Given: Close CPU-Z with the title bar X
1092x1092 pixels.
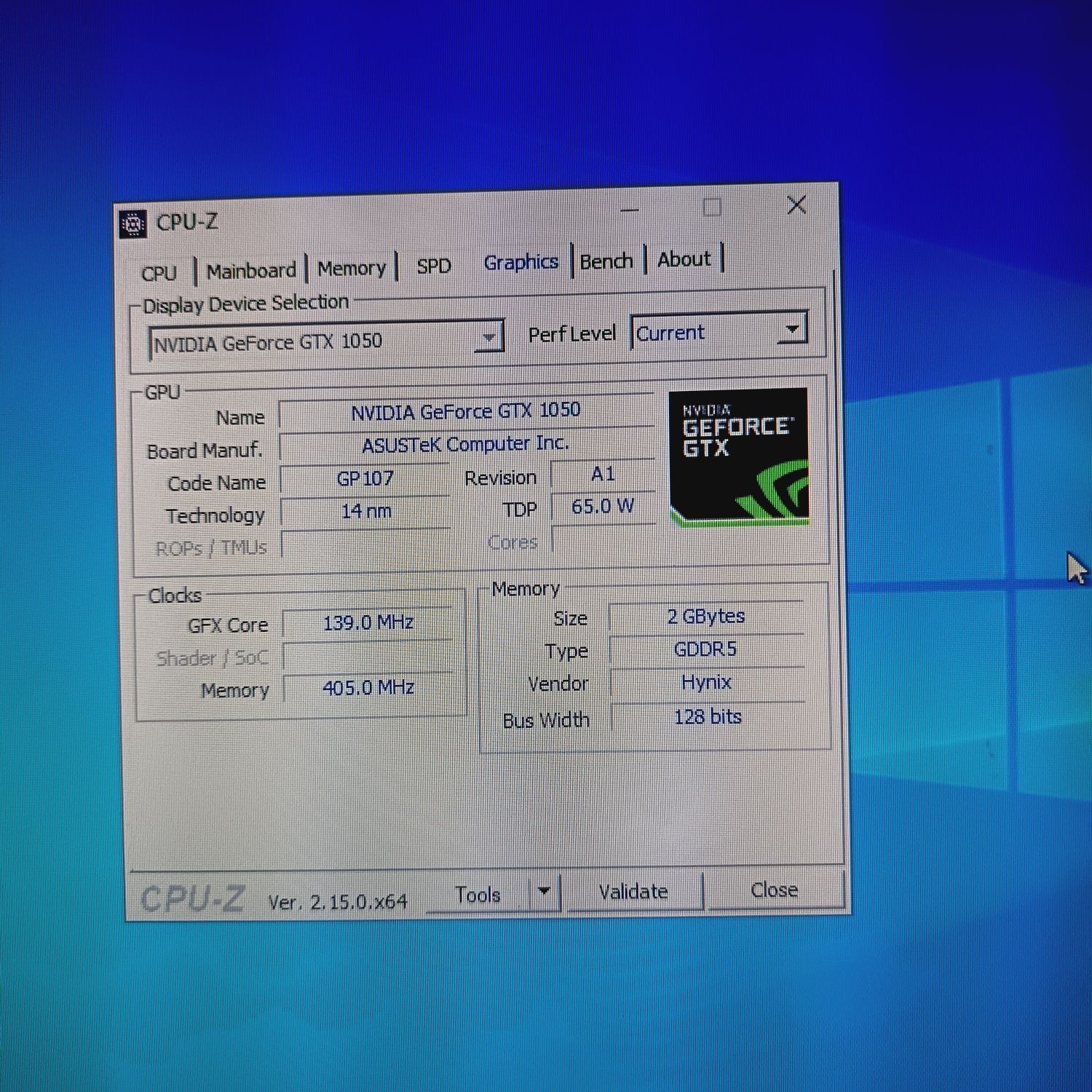Looking at the screenshot, I should pyautogui.click(x=796, y=205).
